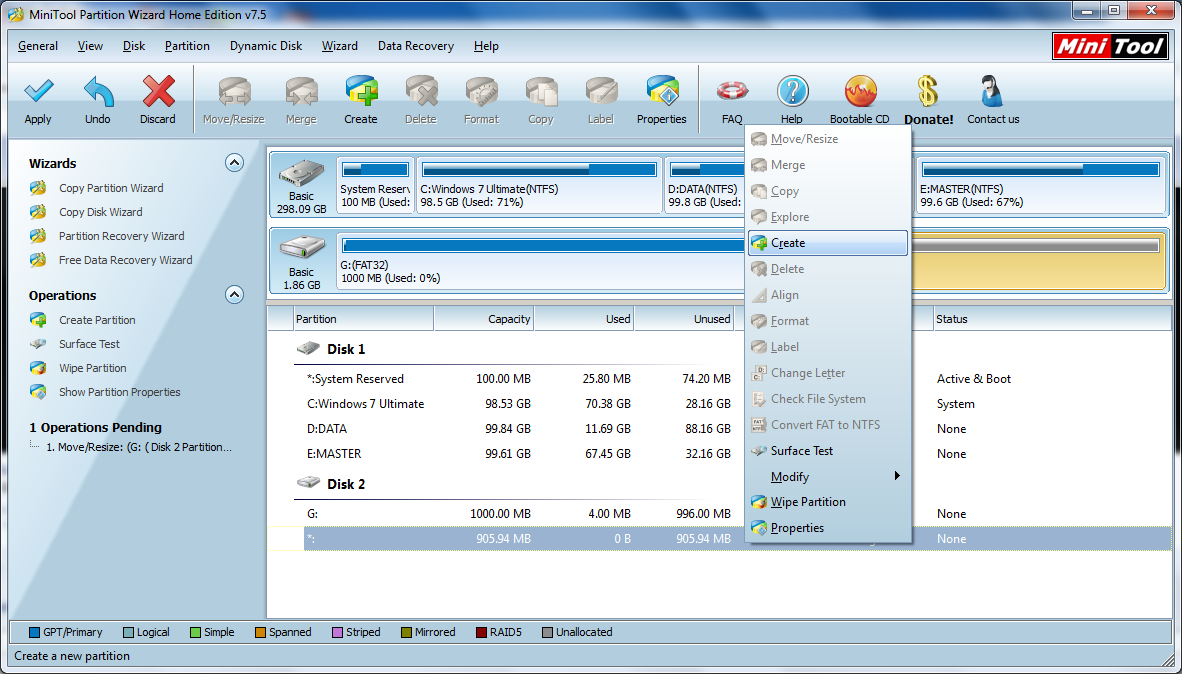This screenshot has height=674, width=1182.
Task: Click the Donate dollar icon
Action: (928, 92)
